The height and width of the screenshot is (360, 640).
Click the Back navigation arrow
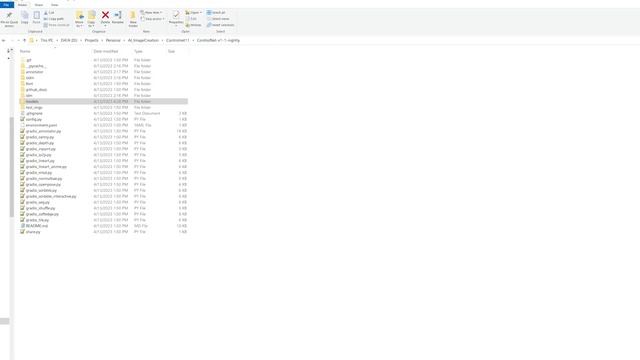pos(4,40)
